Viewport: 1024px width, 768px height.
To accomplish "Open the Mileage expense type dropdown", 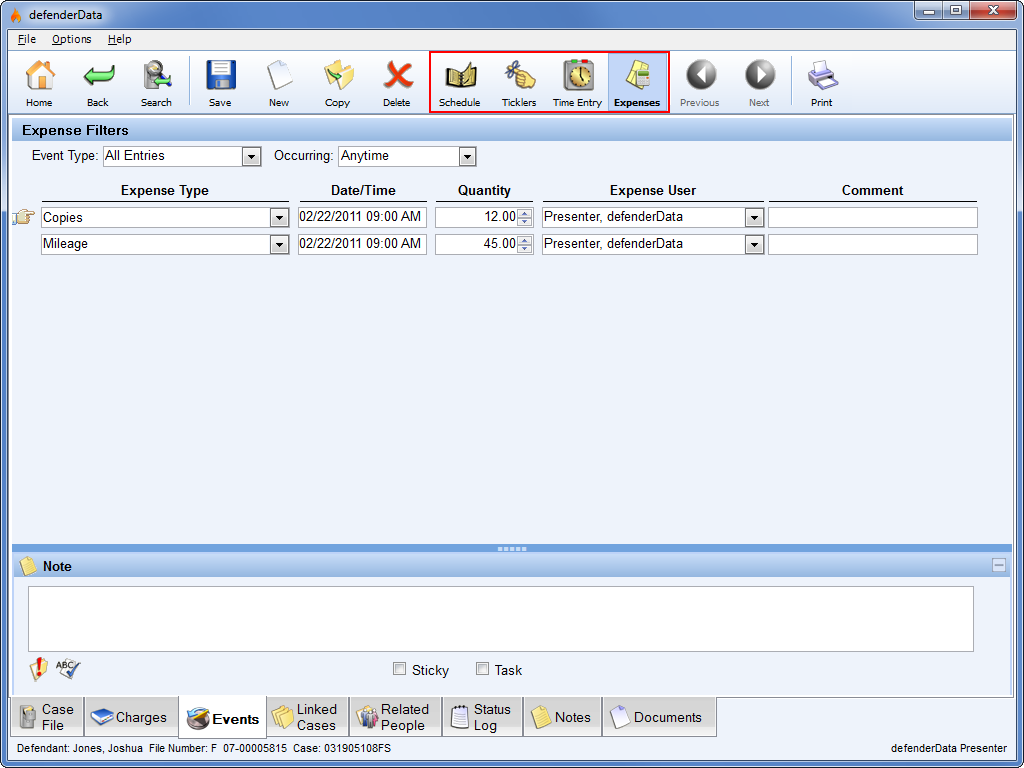I will 280,245.
